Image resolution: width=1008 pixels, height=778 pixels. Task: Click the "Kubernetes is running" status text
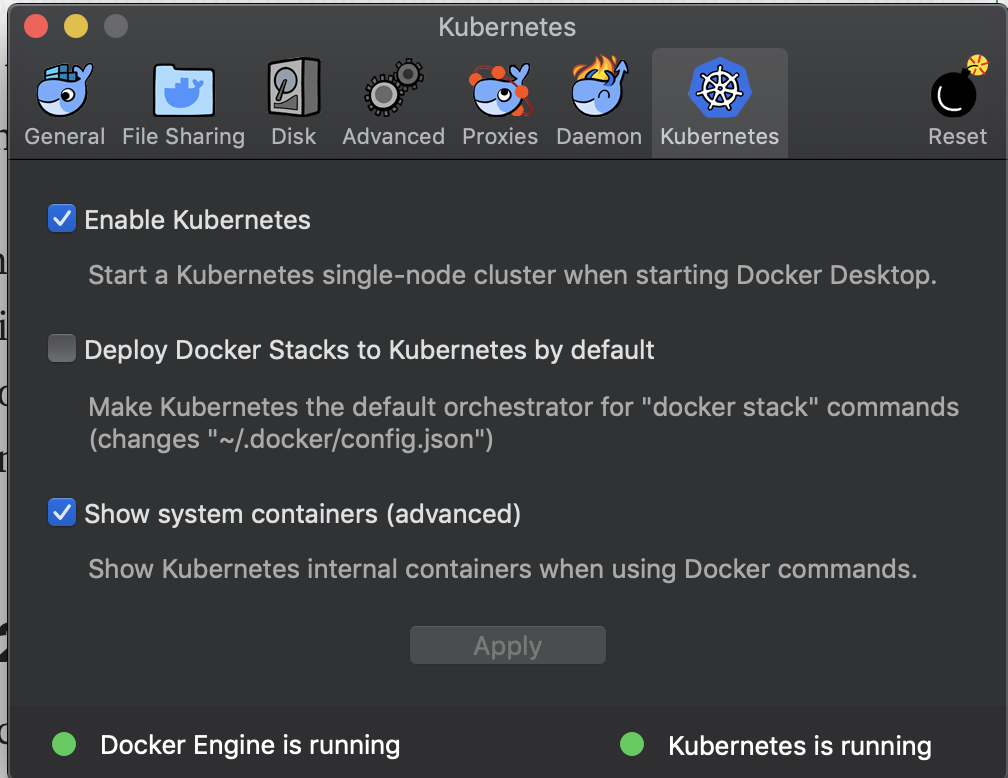[x=799, y=746]
